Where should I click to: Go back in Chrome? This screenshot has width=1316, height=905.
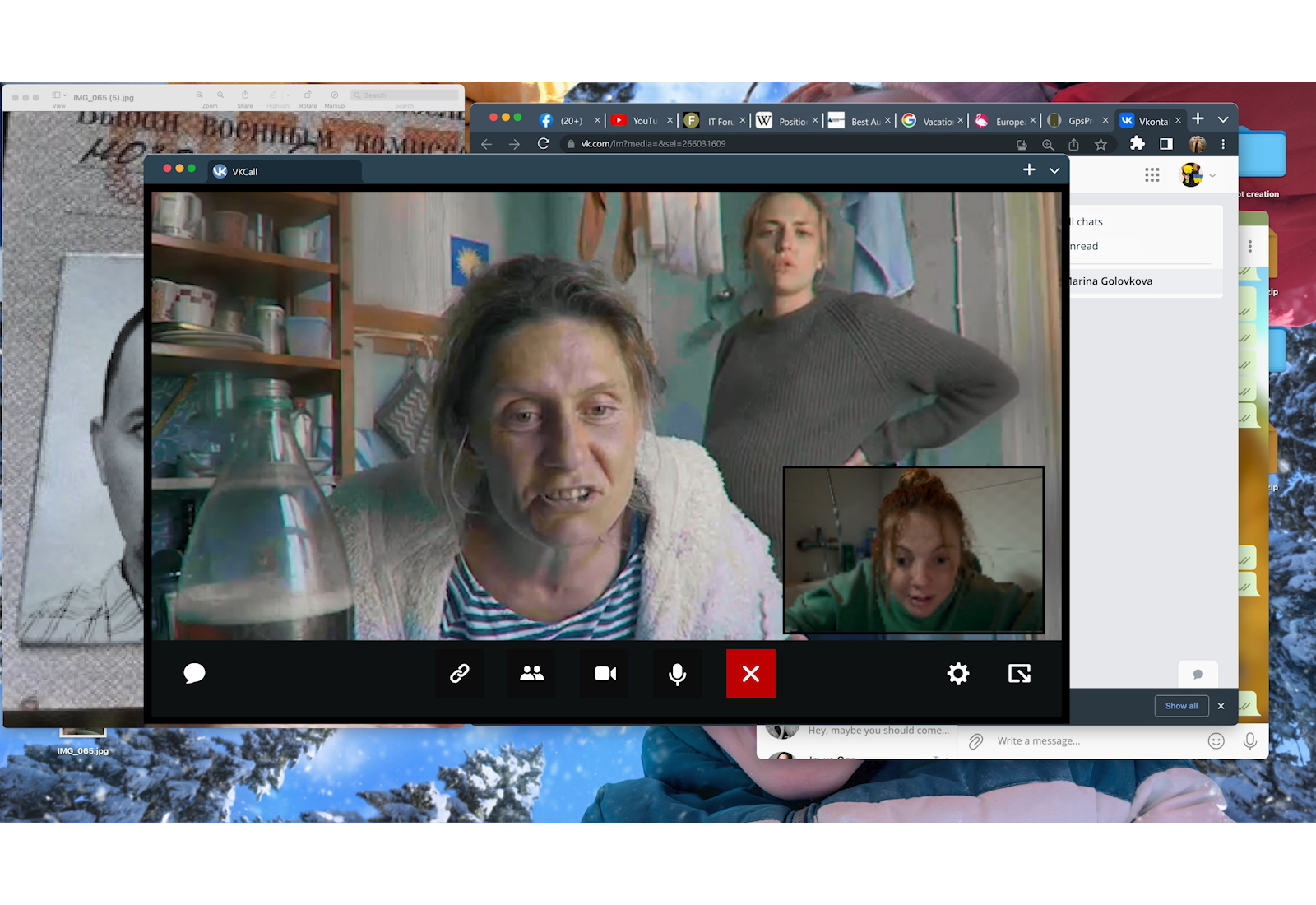click(486, 144)
